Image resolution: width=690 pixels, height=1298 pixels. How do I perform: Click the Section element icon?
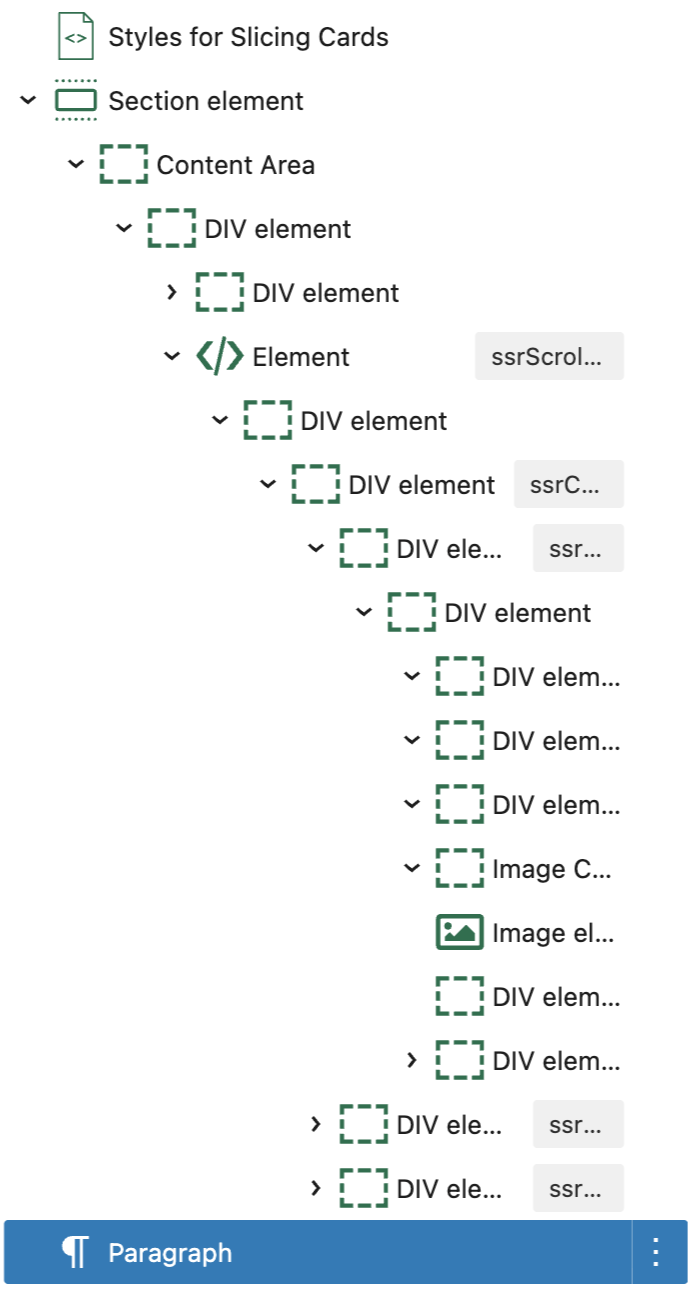(x=75, y=101)
